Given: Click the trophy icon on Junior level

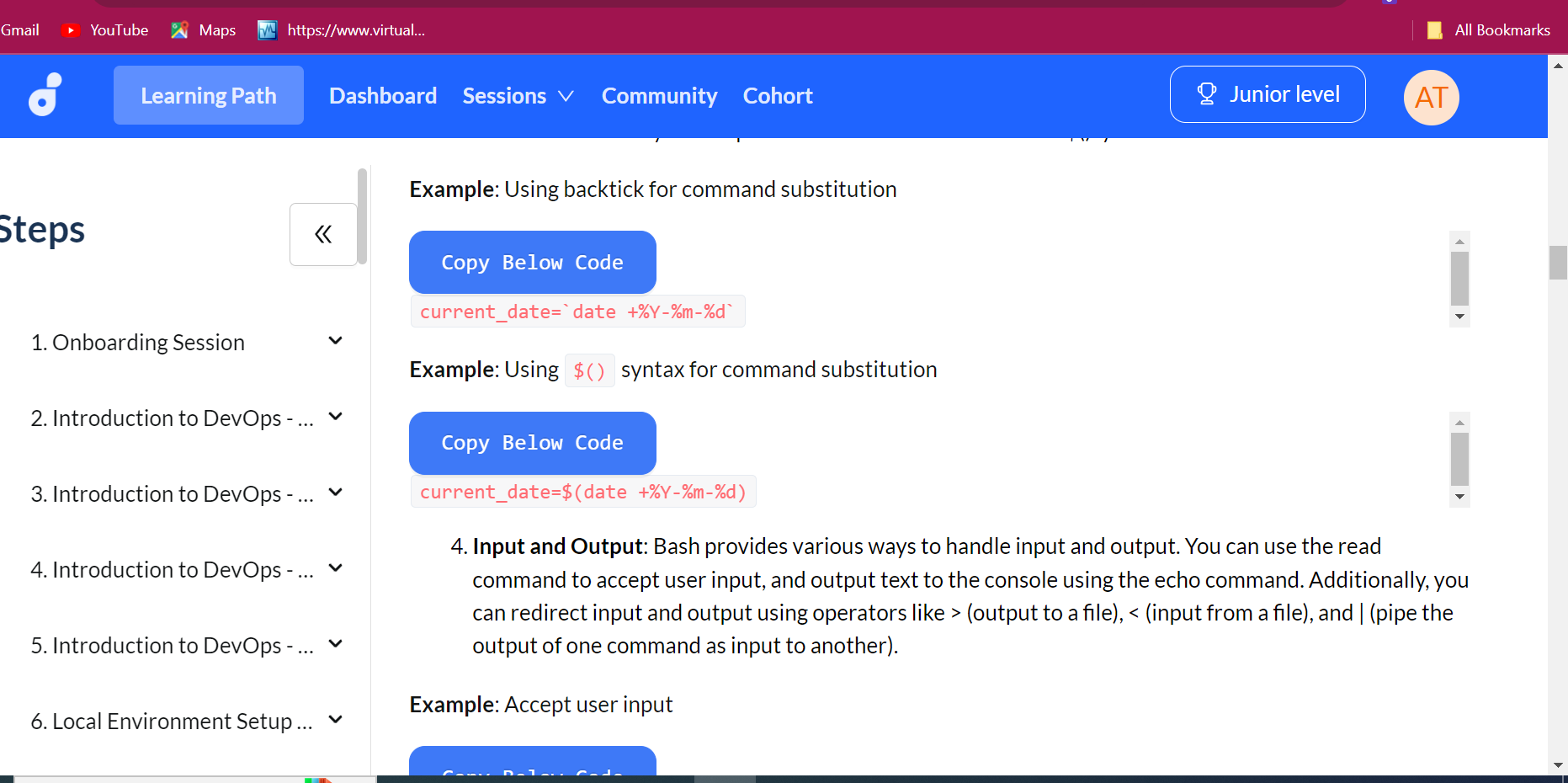Looking at the screenshot, I should [1207, 93].
